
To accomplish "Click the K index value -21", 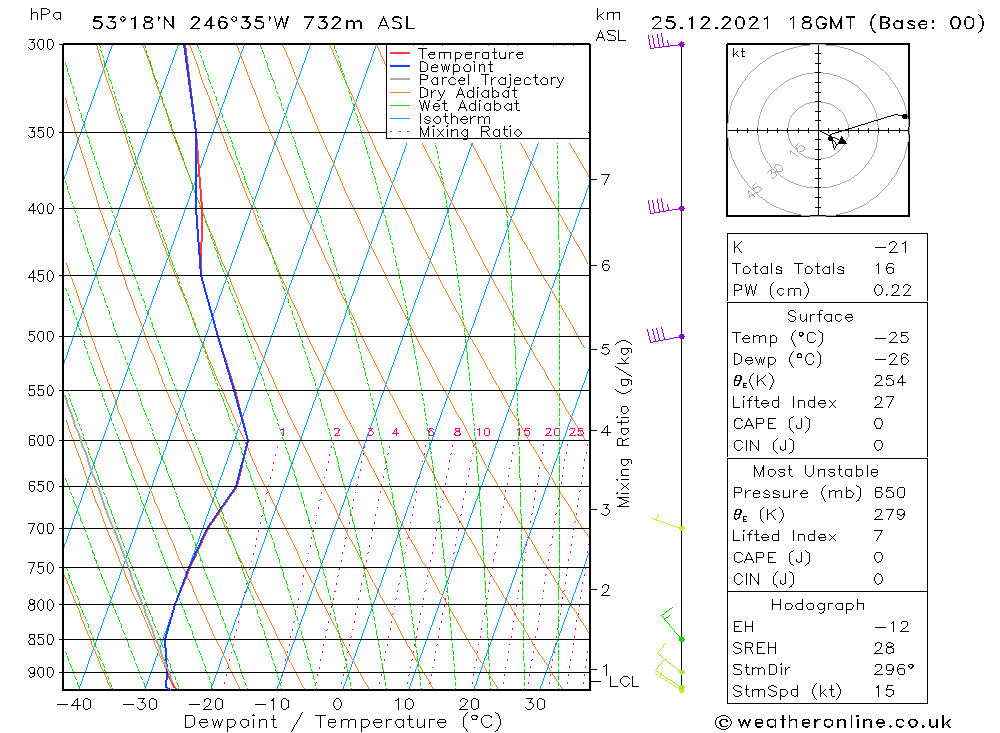I will (892, 248).
